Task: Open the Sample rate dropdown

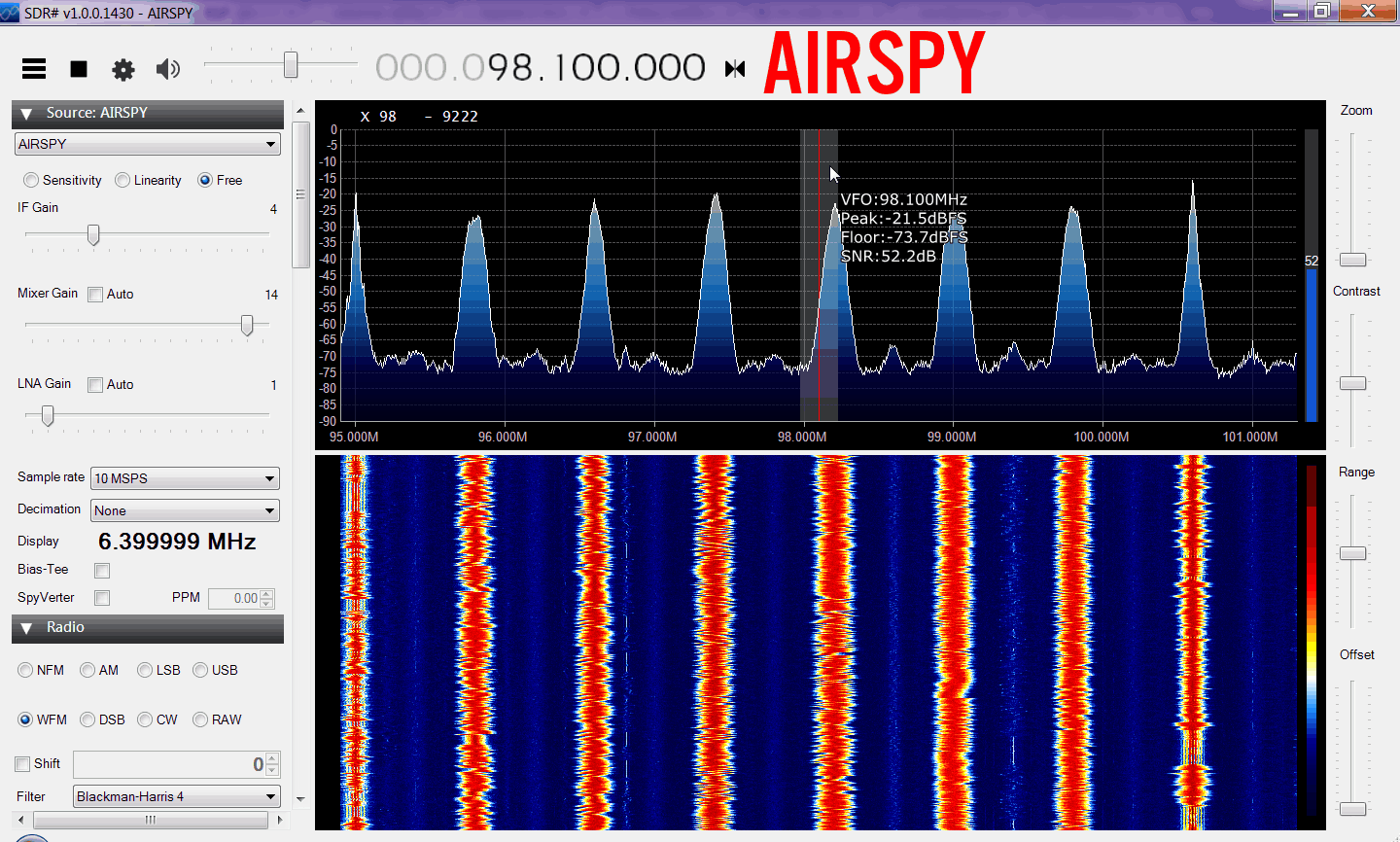Action: tap(185, 478)
